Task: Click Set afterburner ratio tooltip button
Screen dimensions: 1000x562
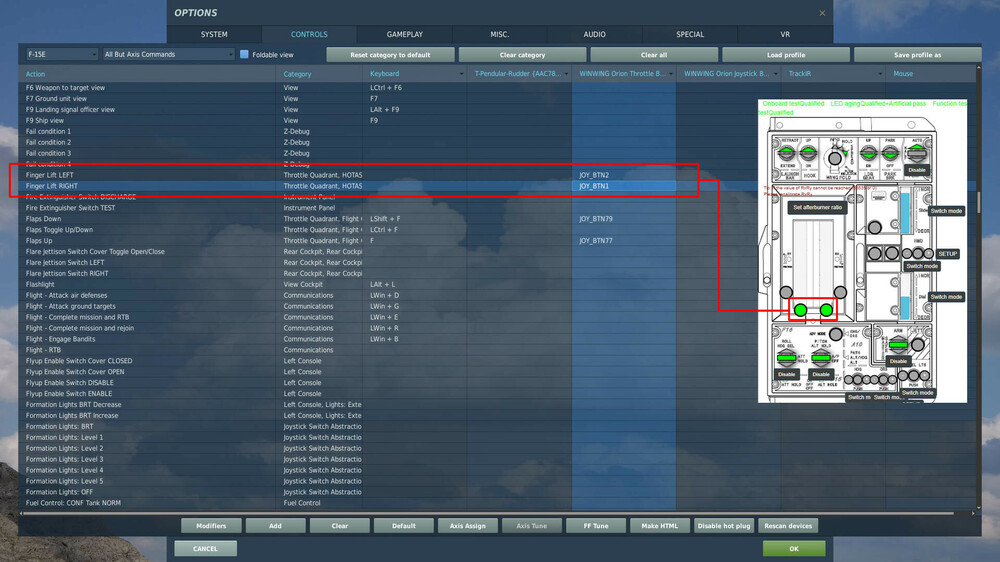Action: click(x=818, y=207)
